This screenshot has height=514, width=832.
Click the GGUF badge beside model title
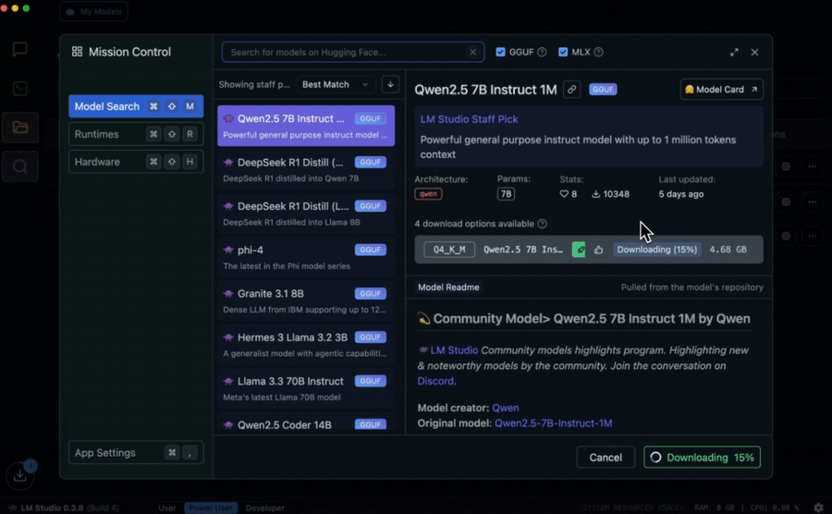tap(603, 89)
